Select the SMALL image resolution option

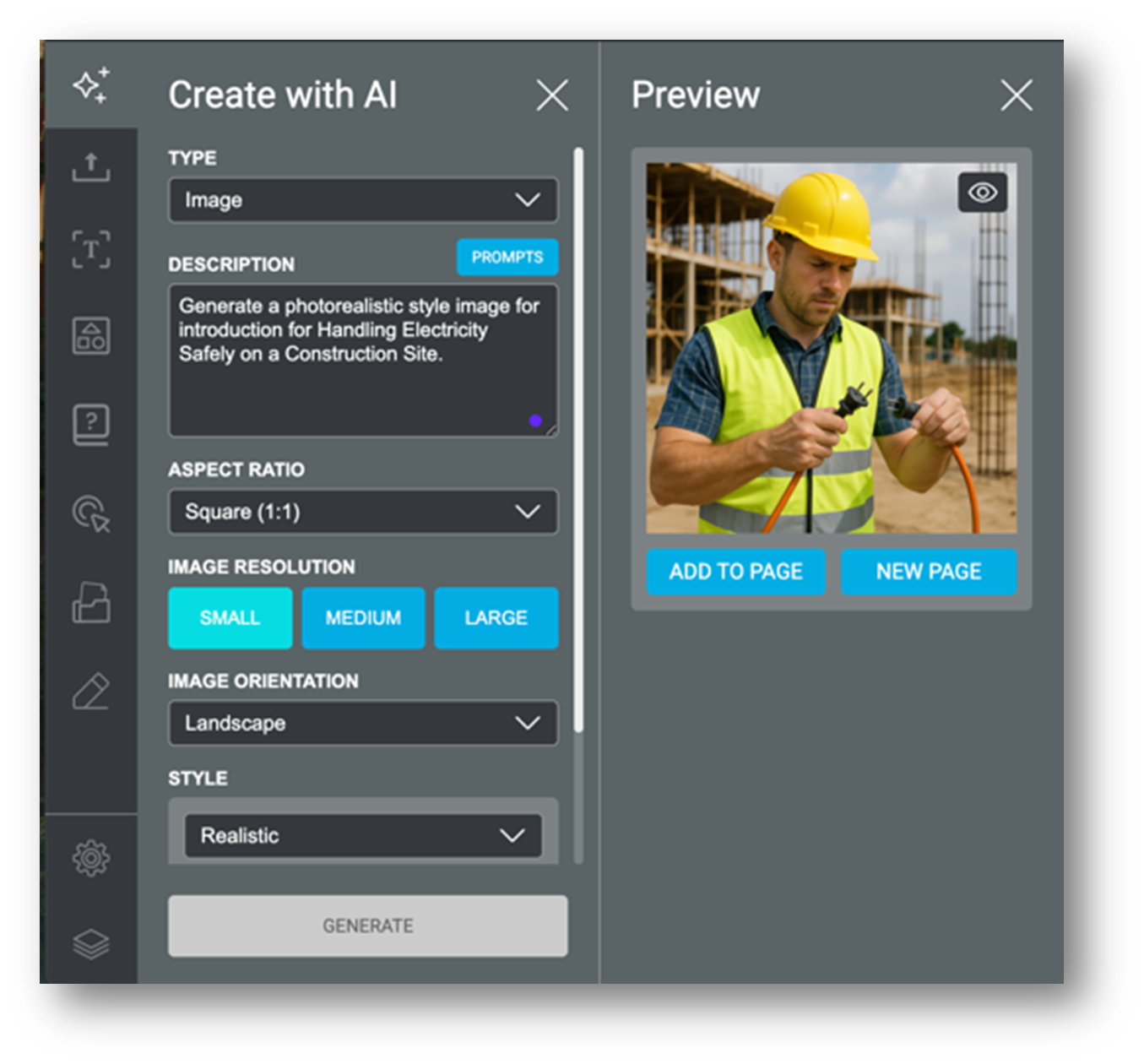(x=230, y=617)
